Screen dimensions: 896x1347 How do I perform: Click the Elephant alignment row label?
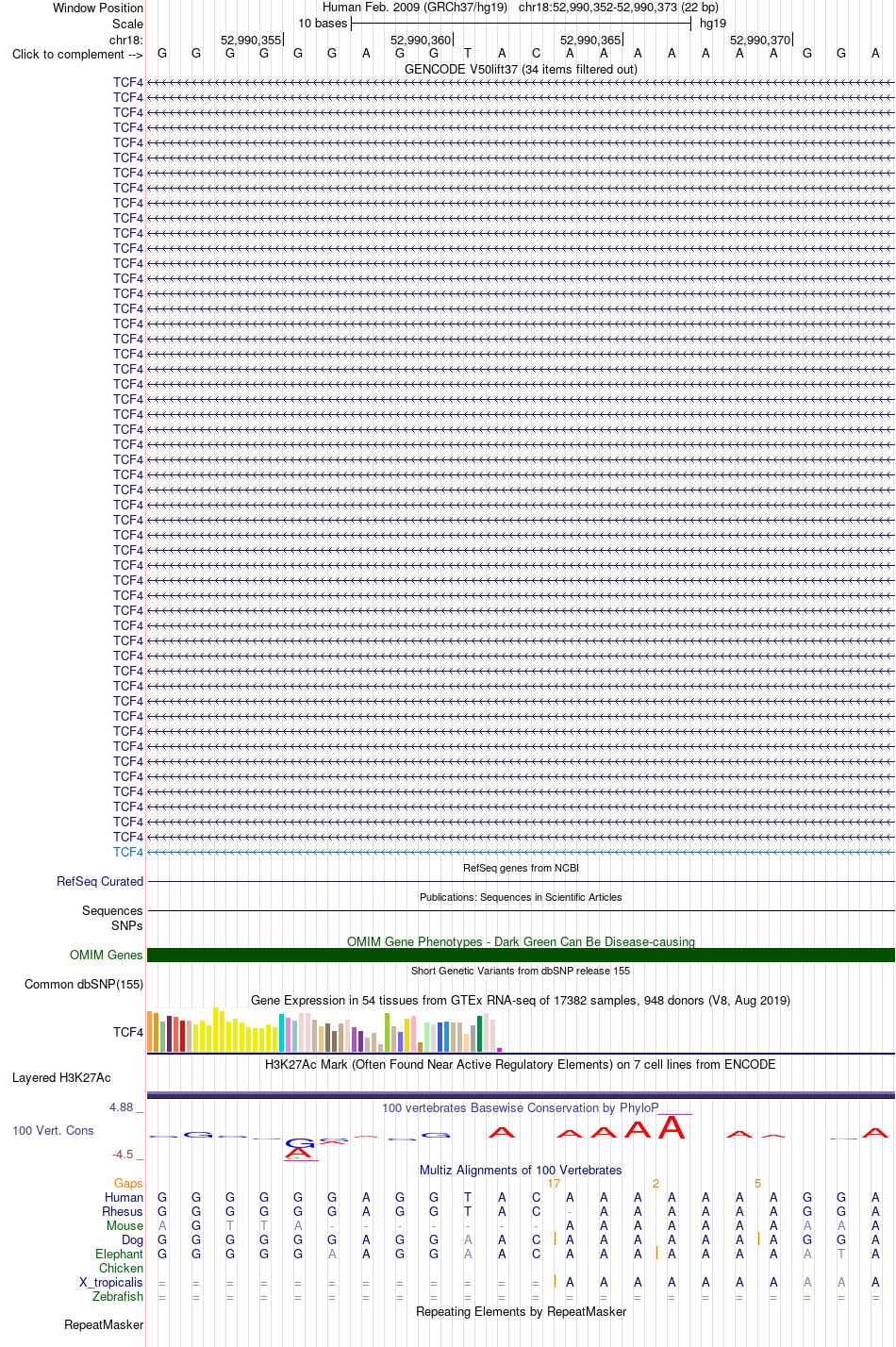click(119, 1254)
